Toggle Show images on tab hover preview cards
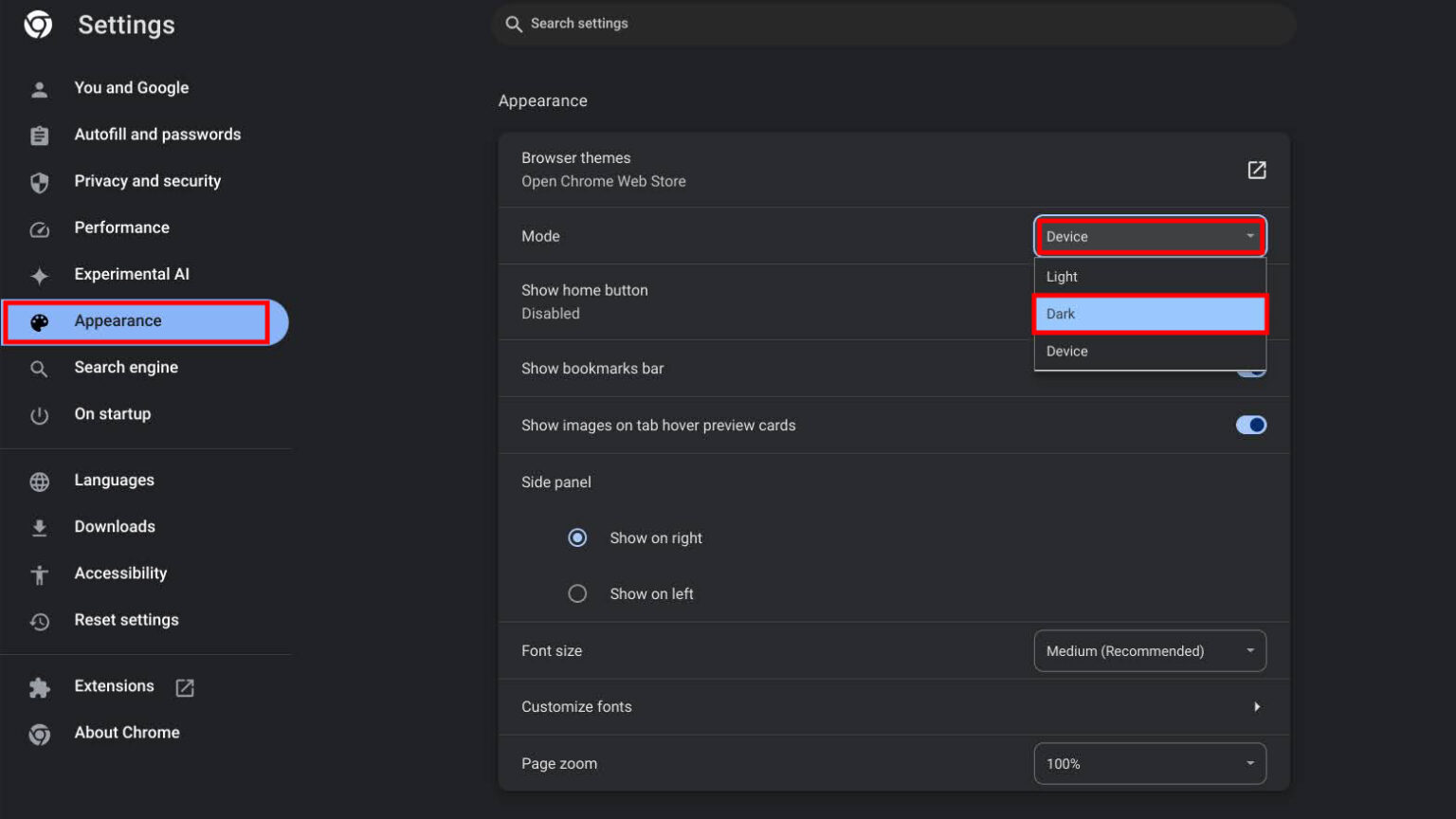 pyautogui.click(x=1251, y=425)
